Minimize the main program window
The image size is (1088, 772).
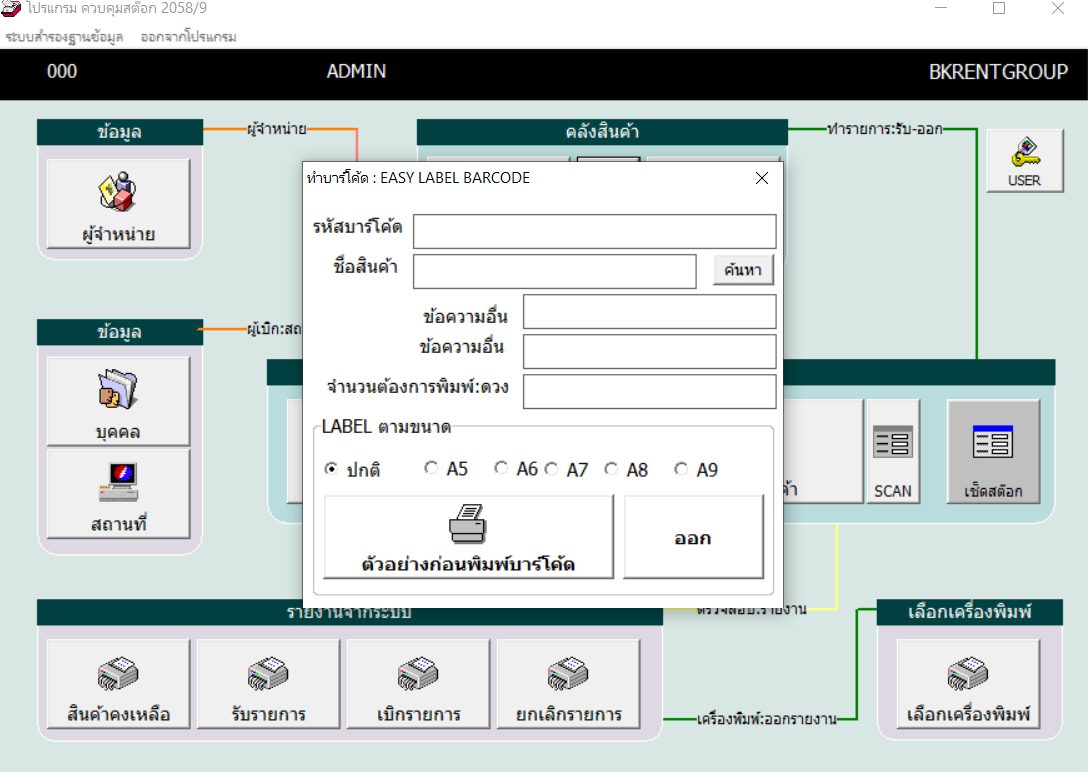(941, 8)
